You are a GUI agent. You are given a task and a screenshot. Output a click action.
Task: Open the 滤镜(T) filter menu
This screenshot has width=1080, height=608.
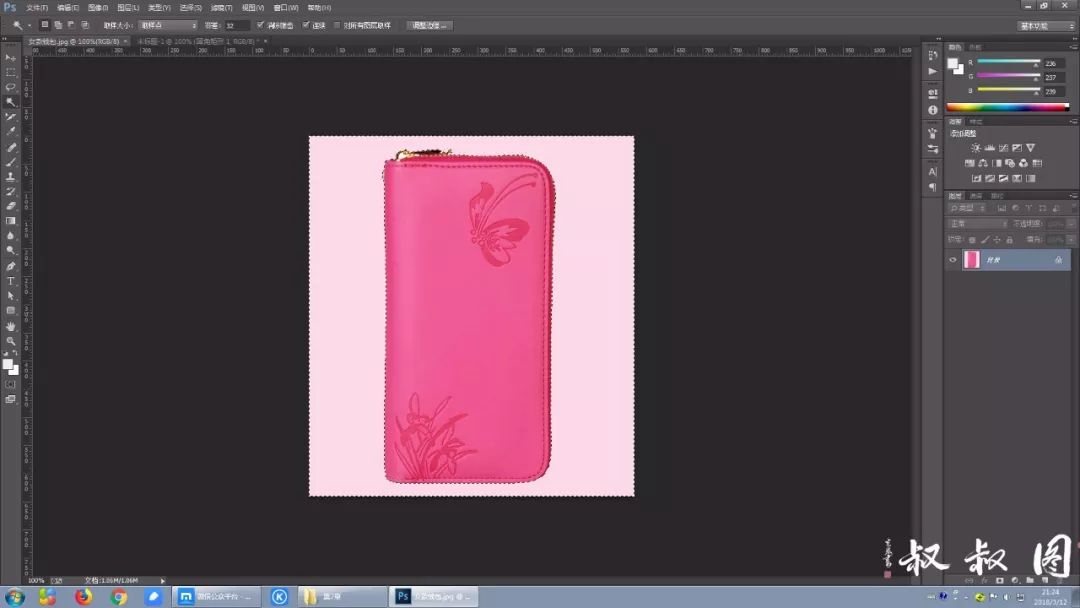221,7
